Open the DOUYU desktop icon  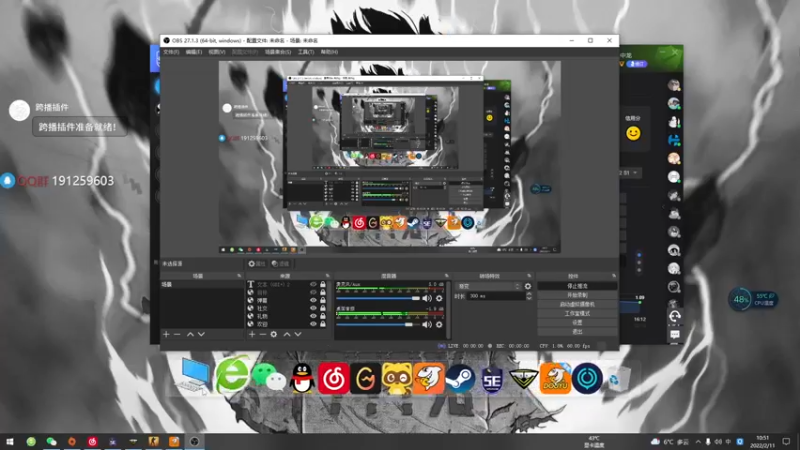tap(555, 379)
